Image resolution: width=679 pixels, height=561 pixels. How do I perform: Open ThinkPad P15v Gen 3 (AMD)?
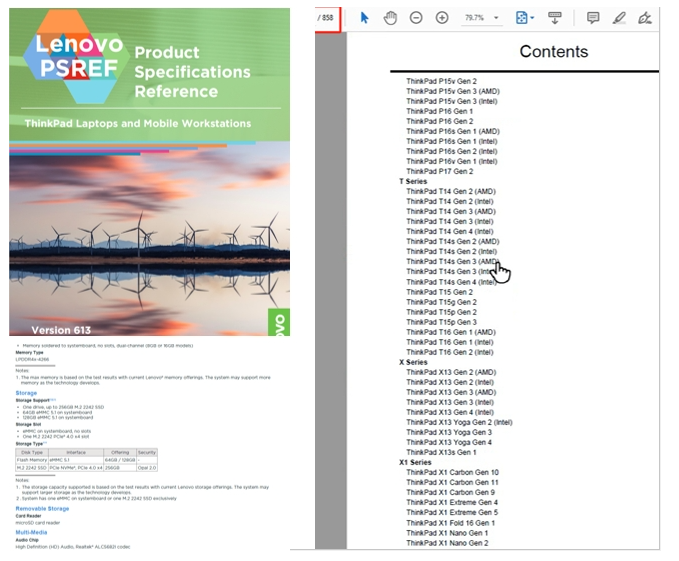click(x=453, y=91)
